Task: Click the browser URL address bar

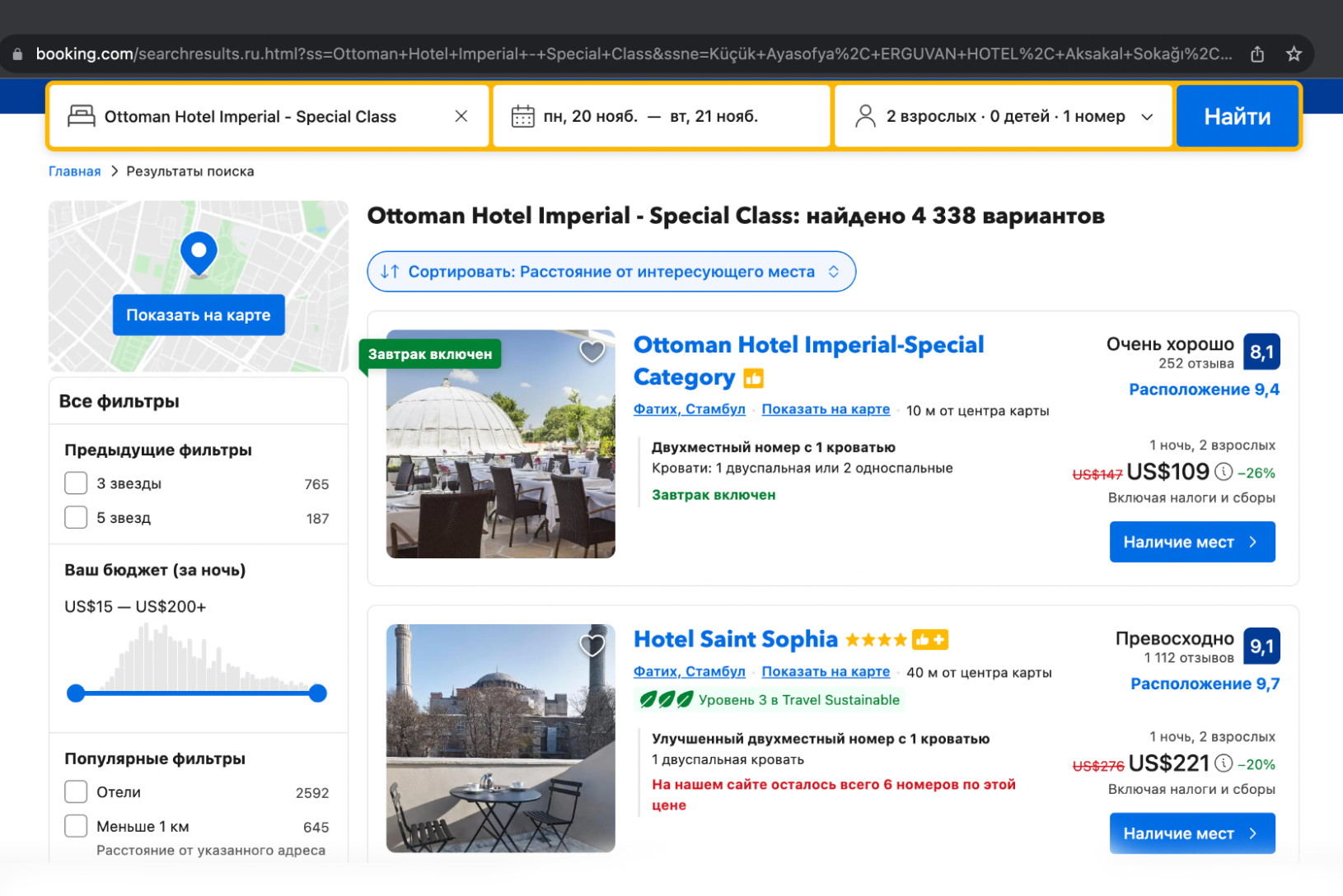Action: click(634, 54)
